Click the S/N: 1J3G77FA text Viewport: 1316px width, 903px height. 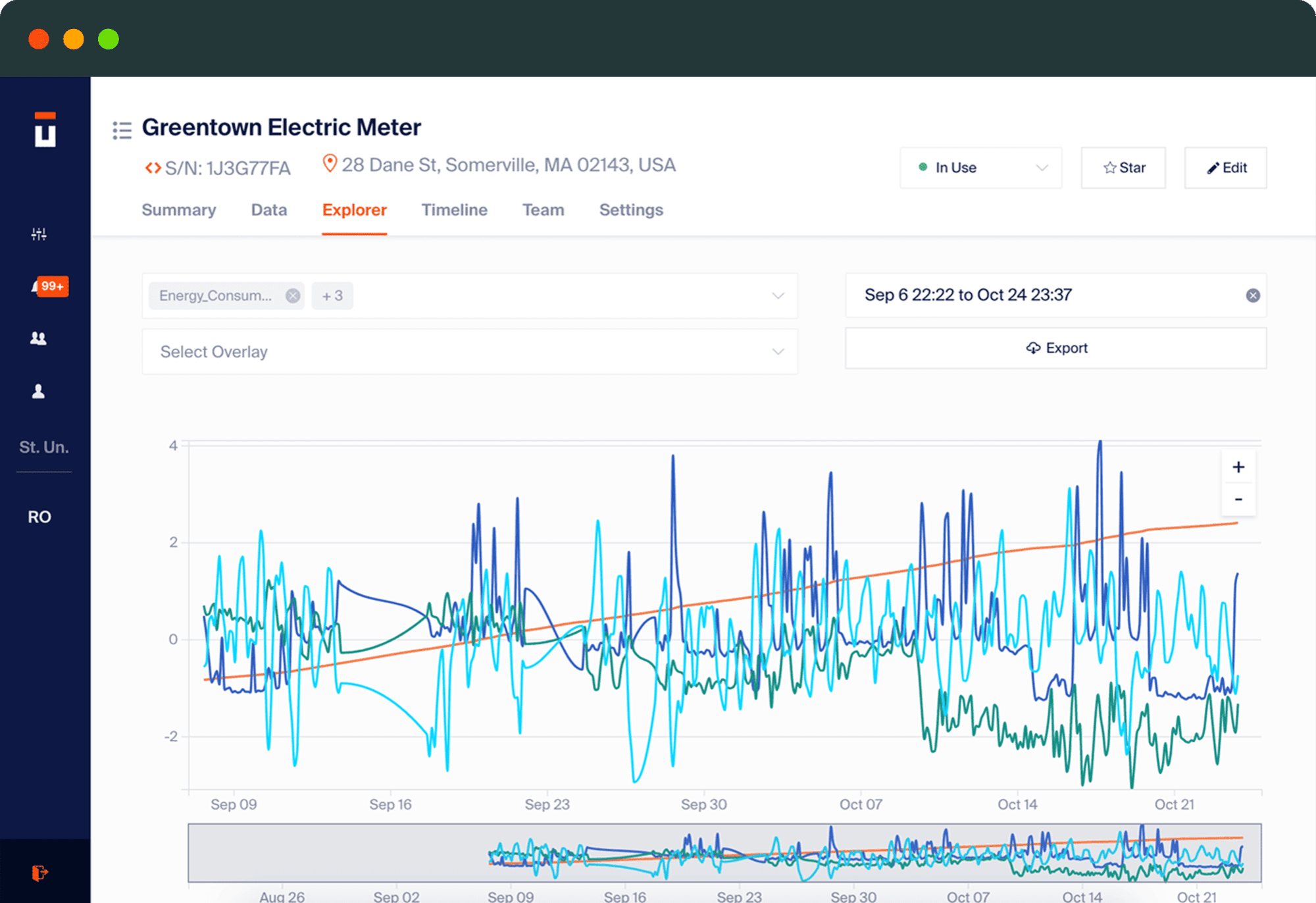[x=228, y=168]
